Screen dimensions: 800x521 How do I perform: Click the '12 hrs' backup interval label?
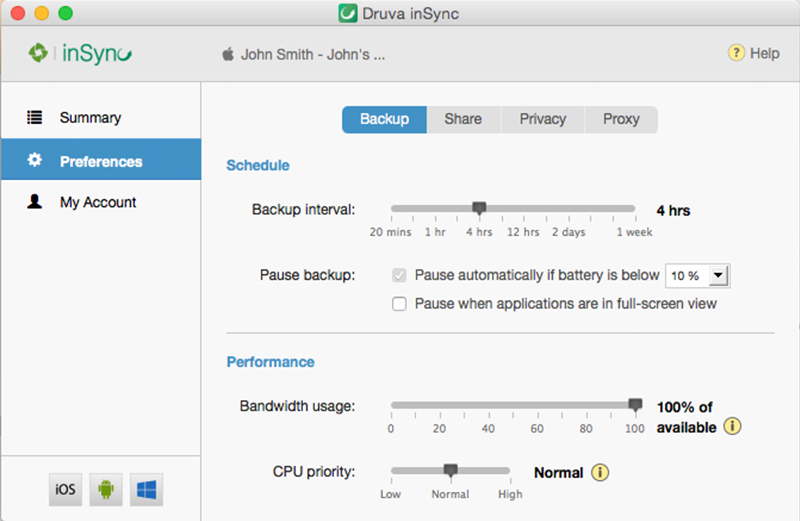point(523,232)
